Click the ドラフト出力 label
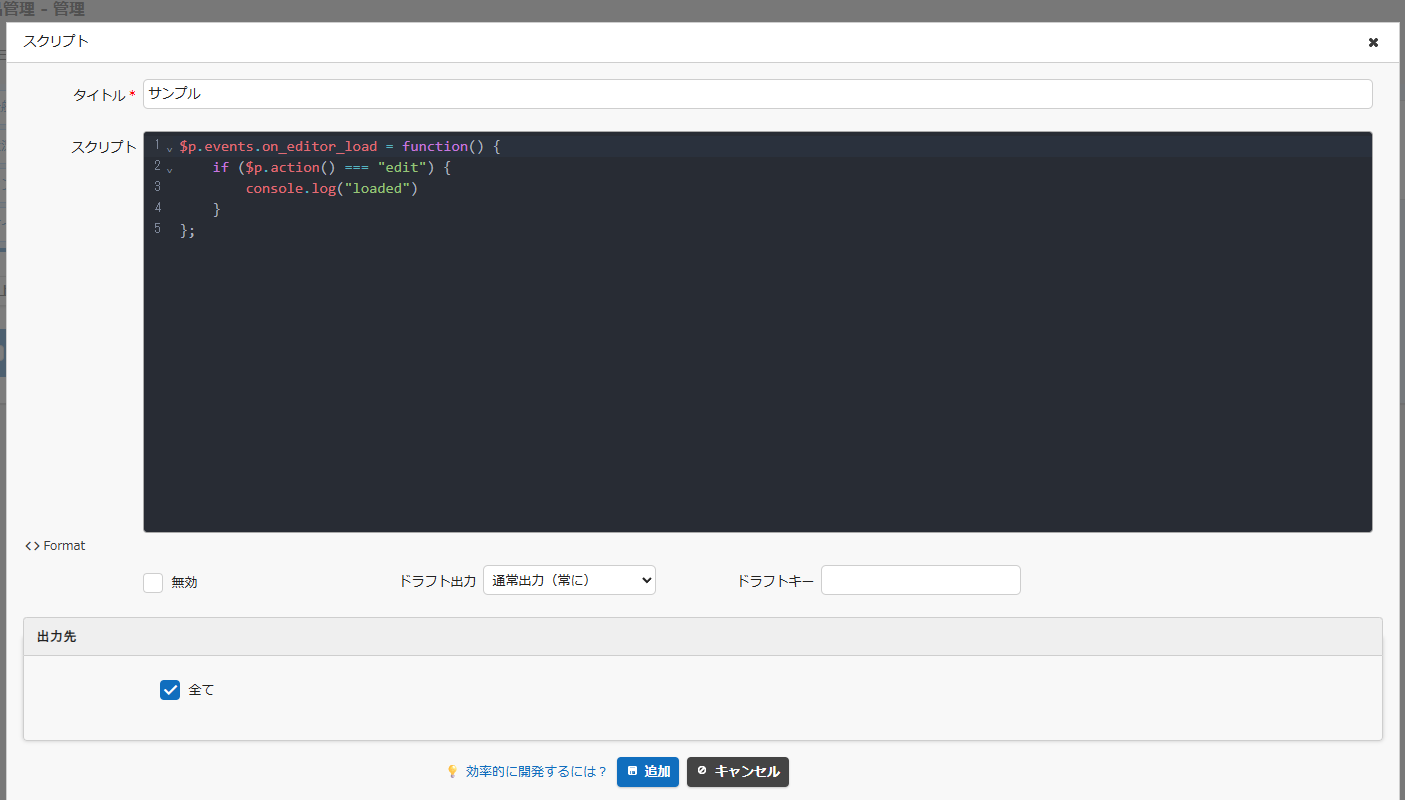This screenshot has width=1405, height=800. (438, 581)
